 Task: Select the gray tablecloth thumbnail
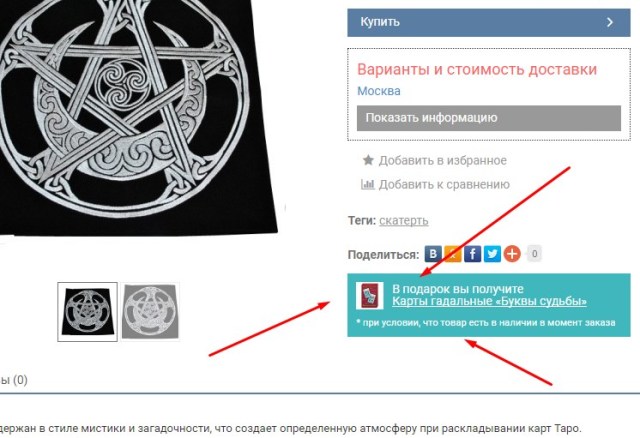tap(150, 311)
